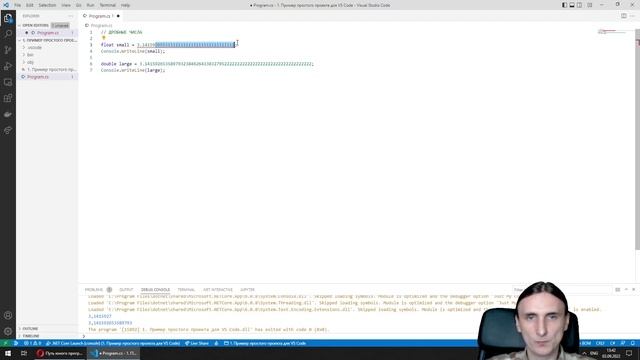Open the Go menu
The height and width of the screenshot is (360, 640).
point(79,5)
